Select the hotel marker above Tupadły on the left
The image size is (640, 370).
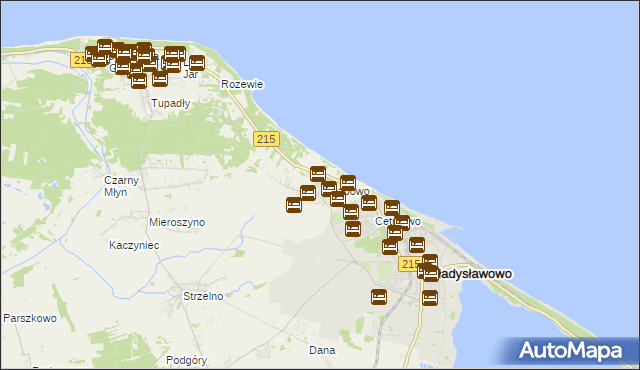tap(139, 81)
